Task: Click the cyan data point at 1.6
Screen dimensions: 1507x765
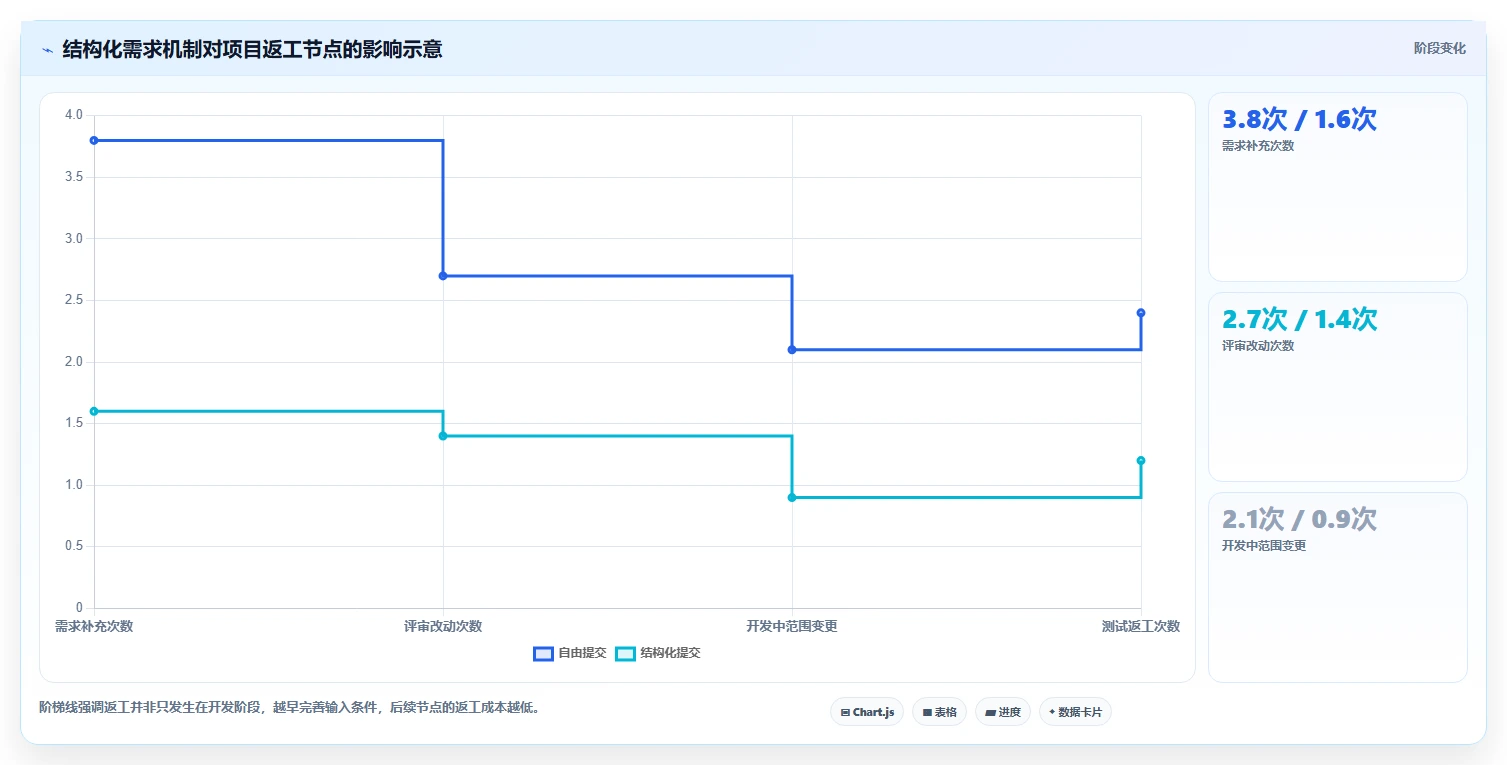Action: pos(94,411)
